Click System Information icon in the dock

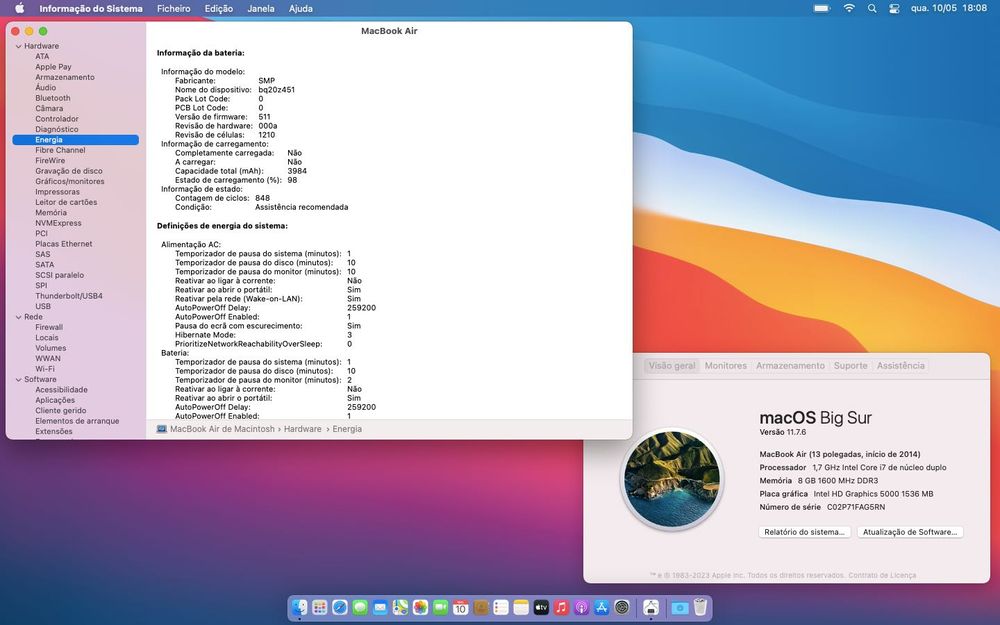(651, 608)
